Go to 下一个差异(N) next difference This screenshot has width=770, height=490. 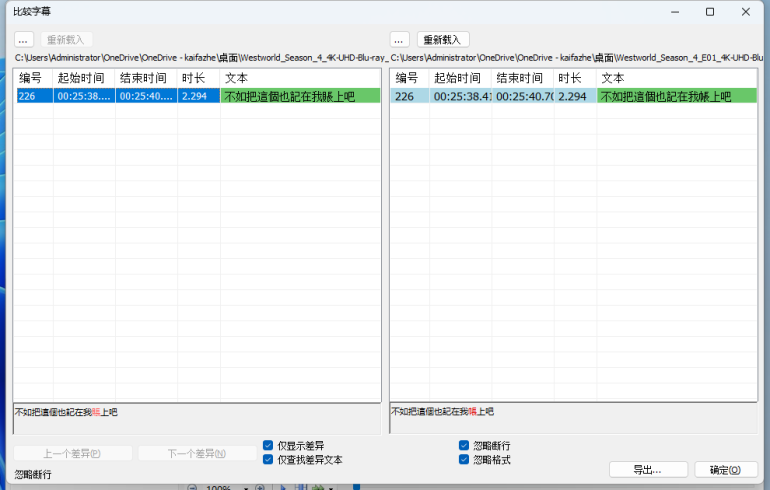[x=197, y=453]
